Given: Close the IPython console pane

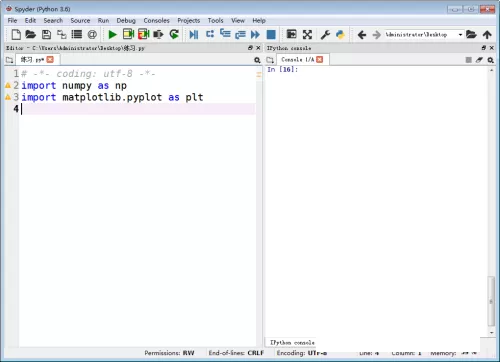Looking at the screenshot, I should tap(492, 48).
